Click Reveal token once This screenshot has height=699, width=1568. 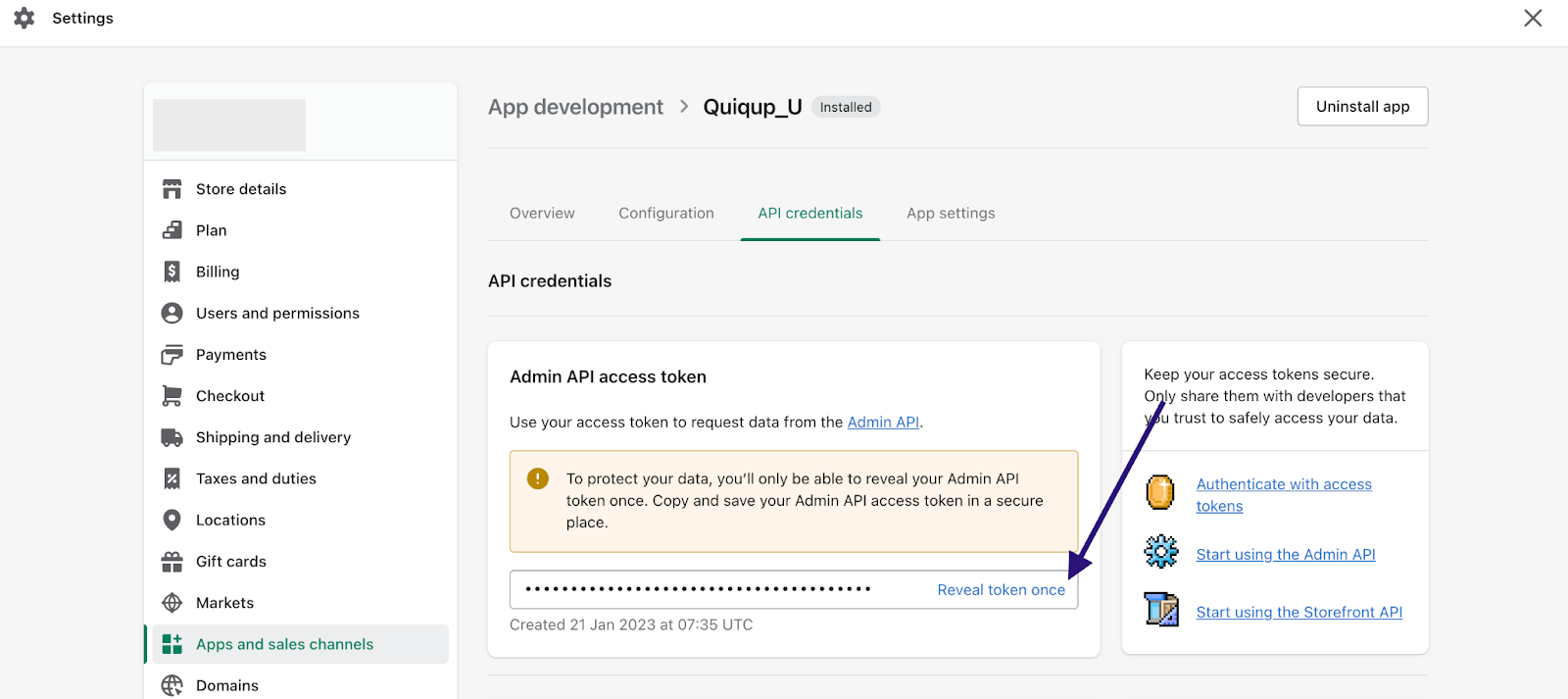click(1001, 589)
